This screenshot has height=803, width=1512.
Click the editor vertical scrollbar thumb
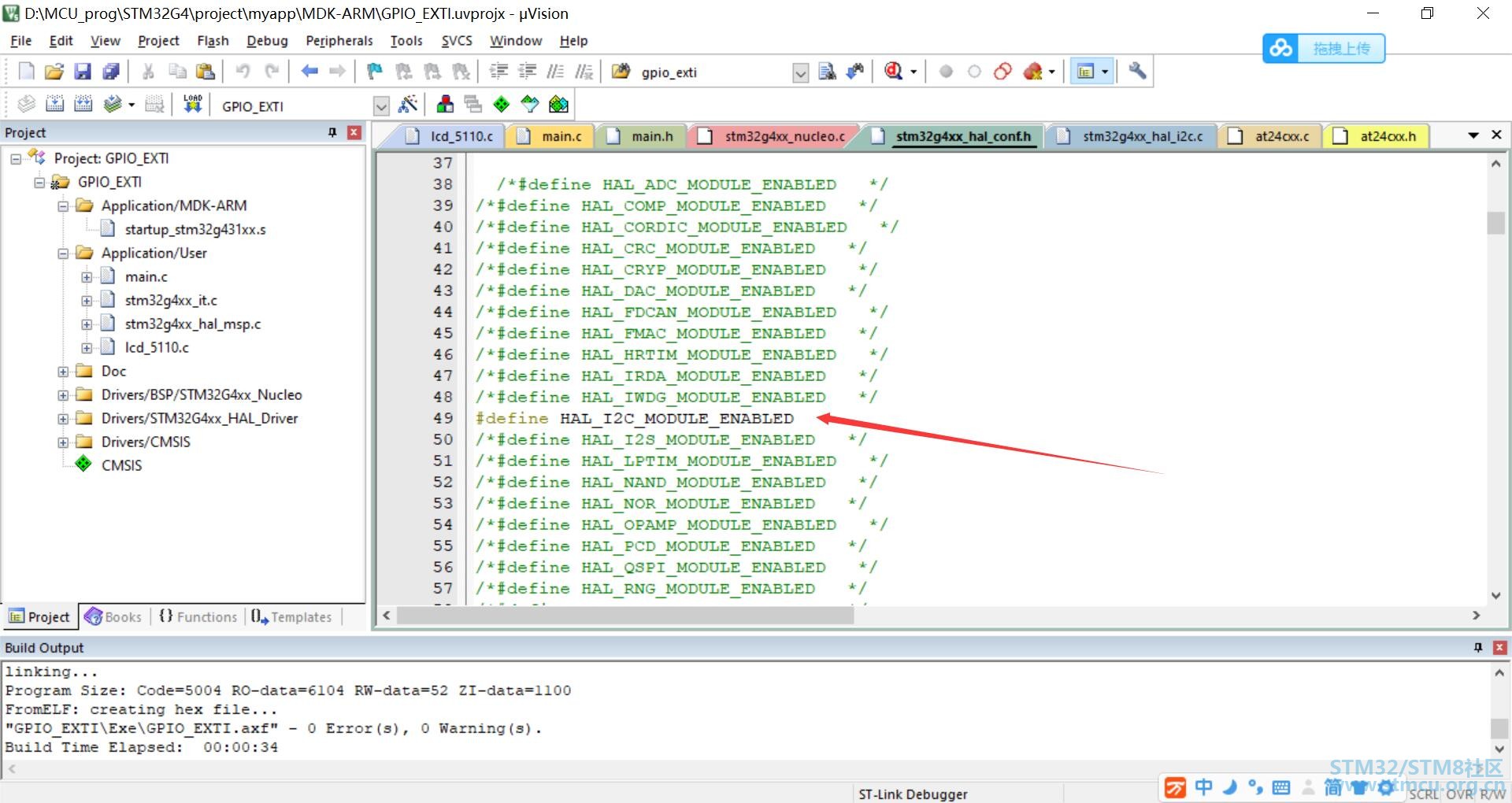pos(1495,223)
